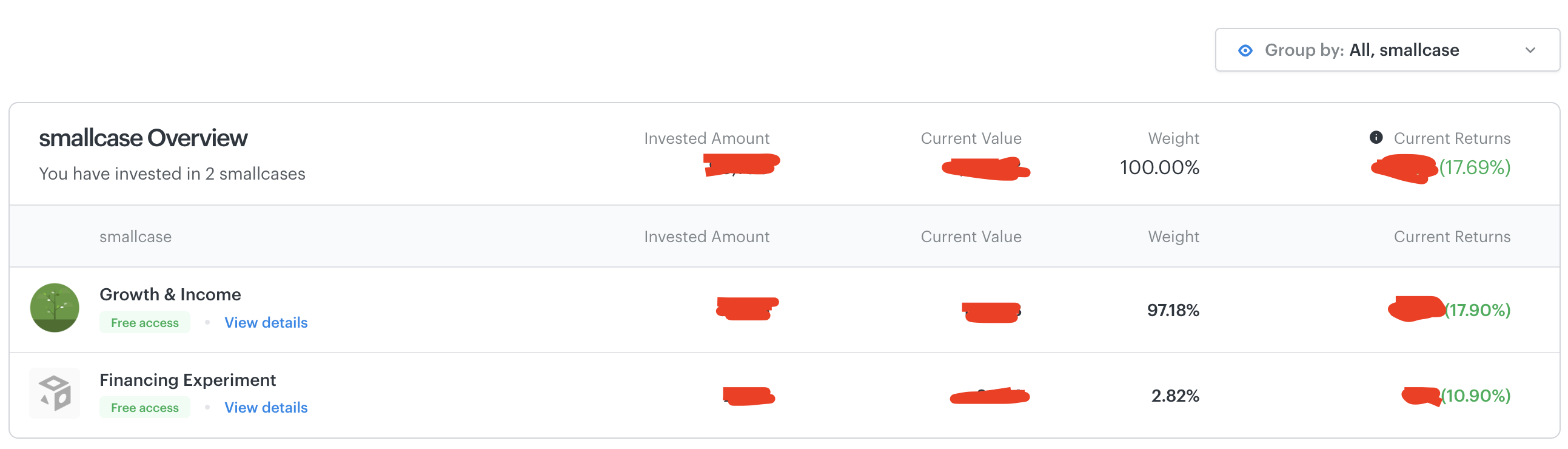This screenshot has height=449, width=1568.
Task: Click the blue eye icon in Group by
Action: 1245,50
